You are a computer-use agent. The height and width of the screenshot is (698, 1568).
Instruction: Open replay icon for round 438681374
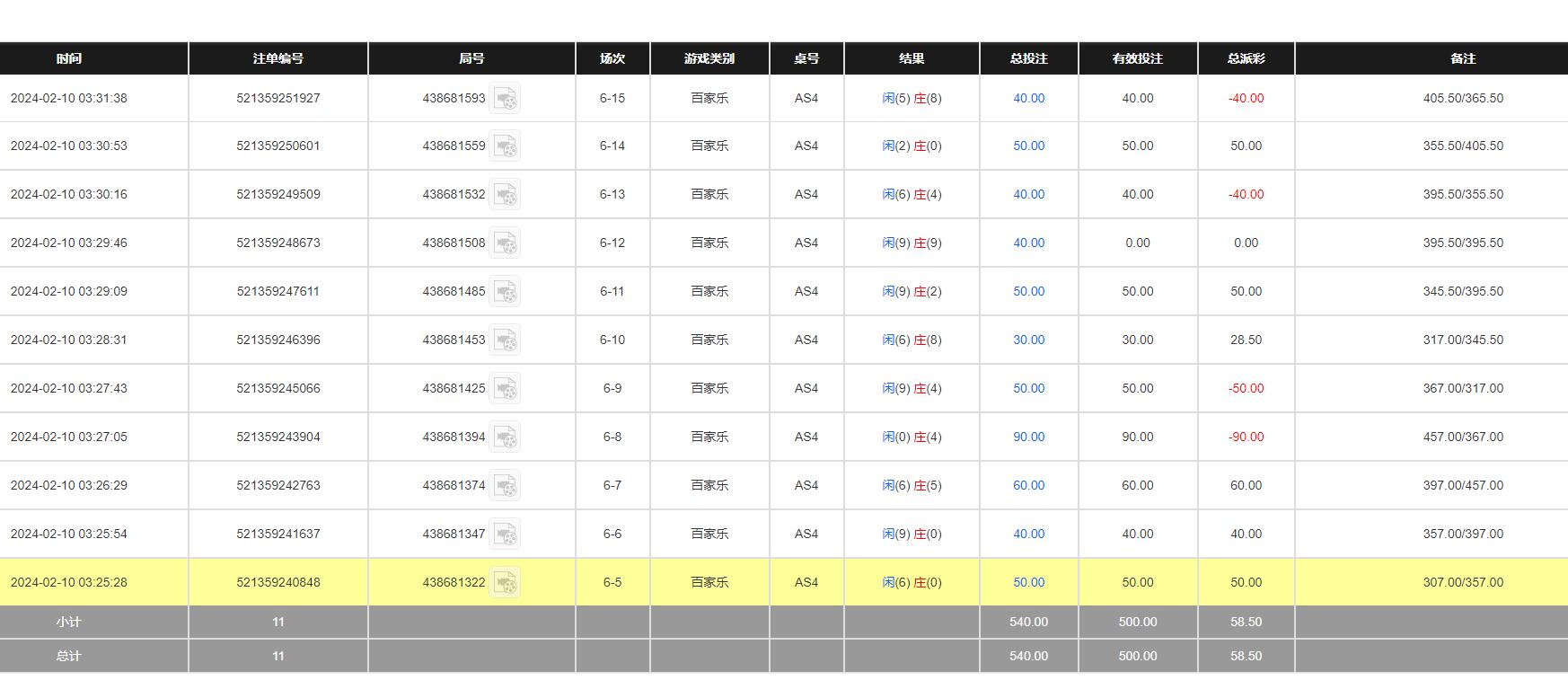pos(505,485)
